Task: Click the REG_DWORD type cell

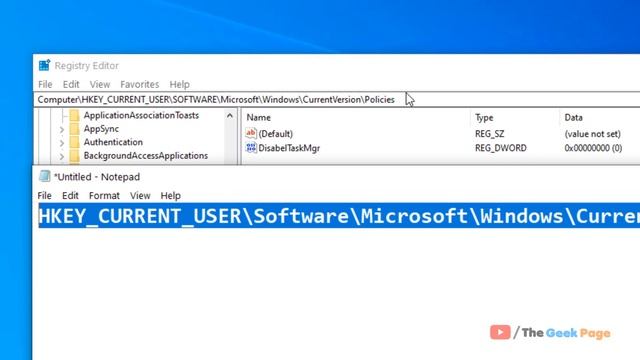Action: click(500, 148)
